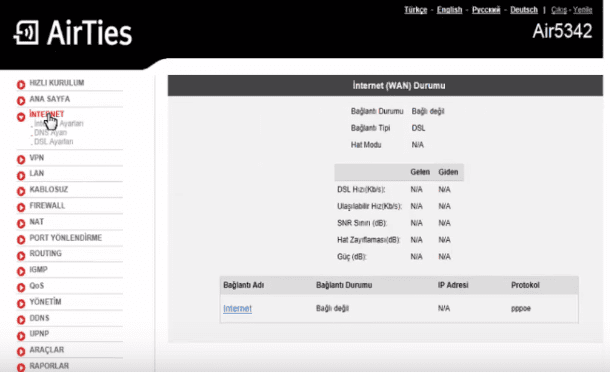Open the ARAÇLAR menu item
The image size is (610, 372).
pyautogui.click(x=47, y=350)
